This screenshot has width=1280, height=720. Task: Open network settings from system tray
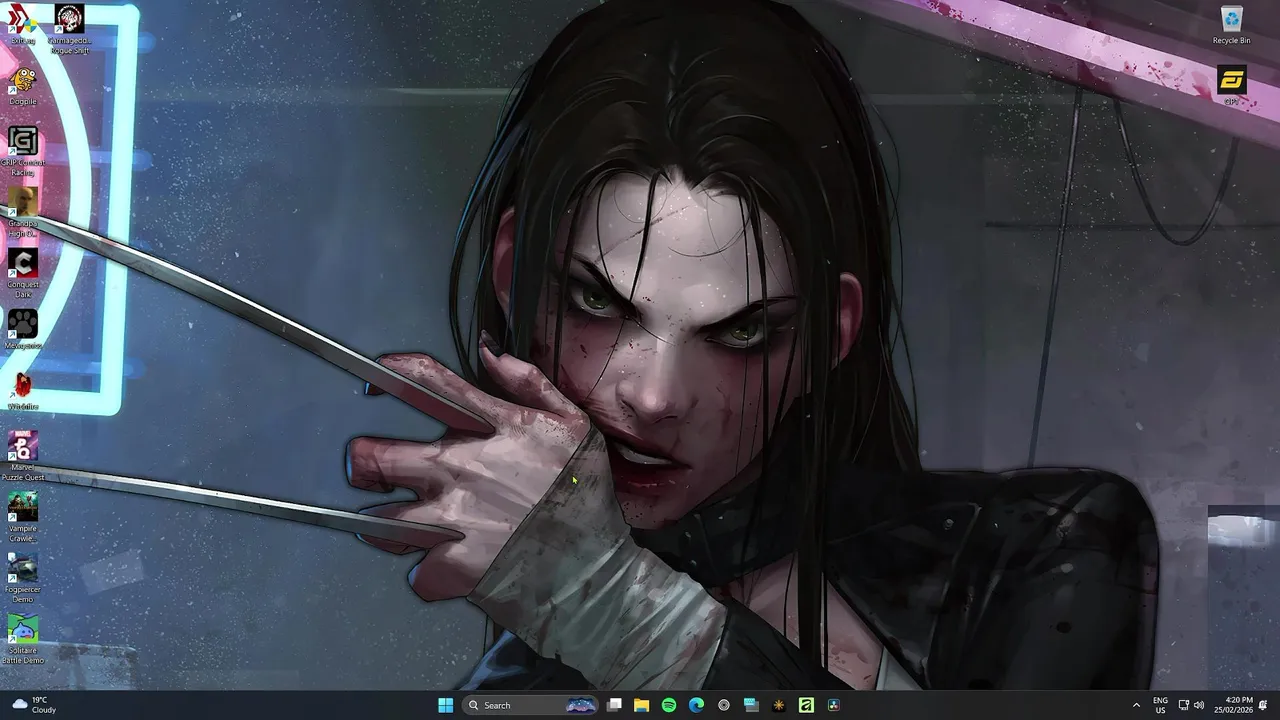point(1184,705)
